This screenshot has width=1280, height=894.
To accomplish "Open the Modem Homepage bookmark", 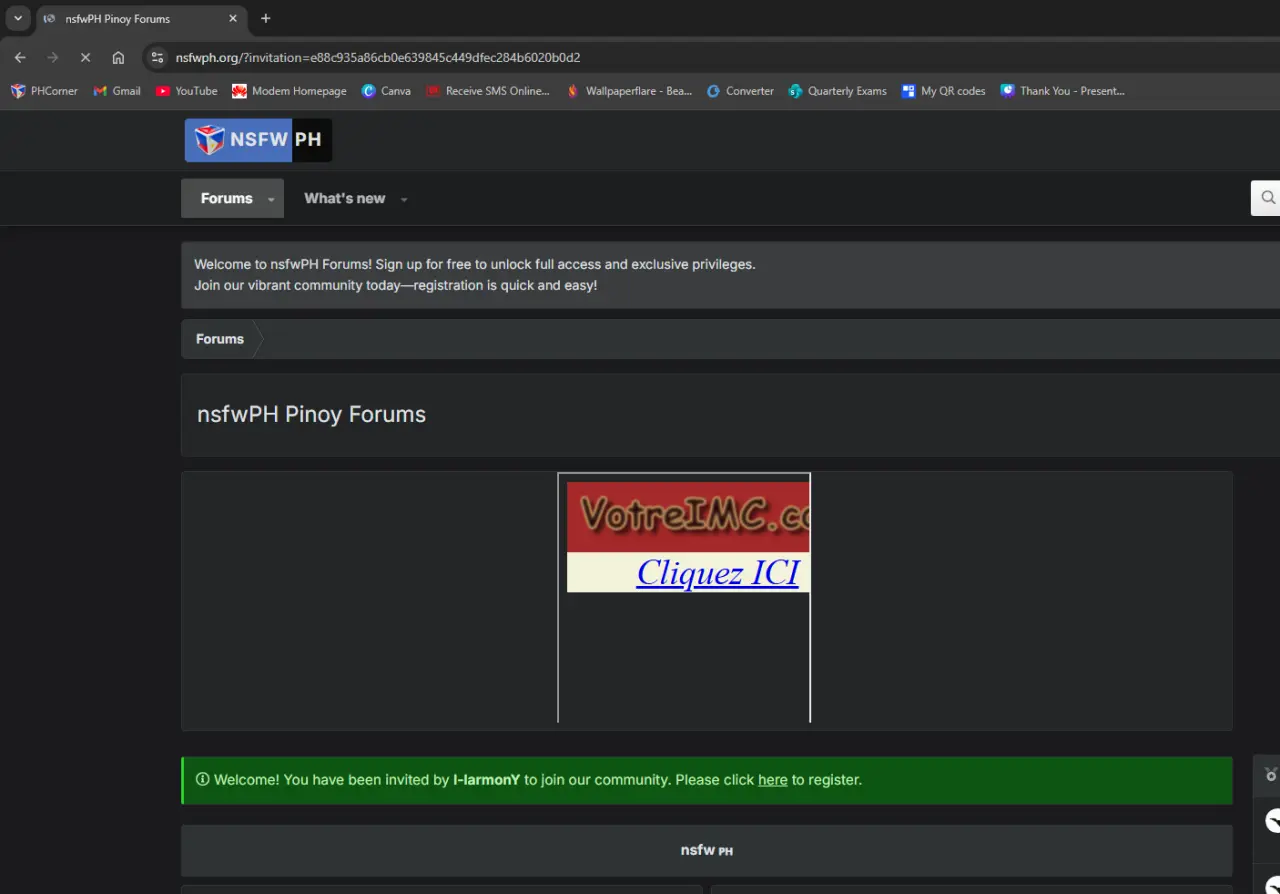I will click(x=289, y=91).
